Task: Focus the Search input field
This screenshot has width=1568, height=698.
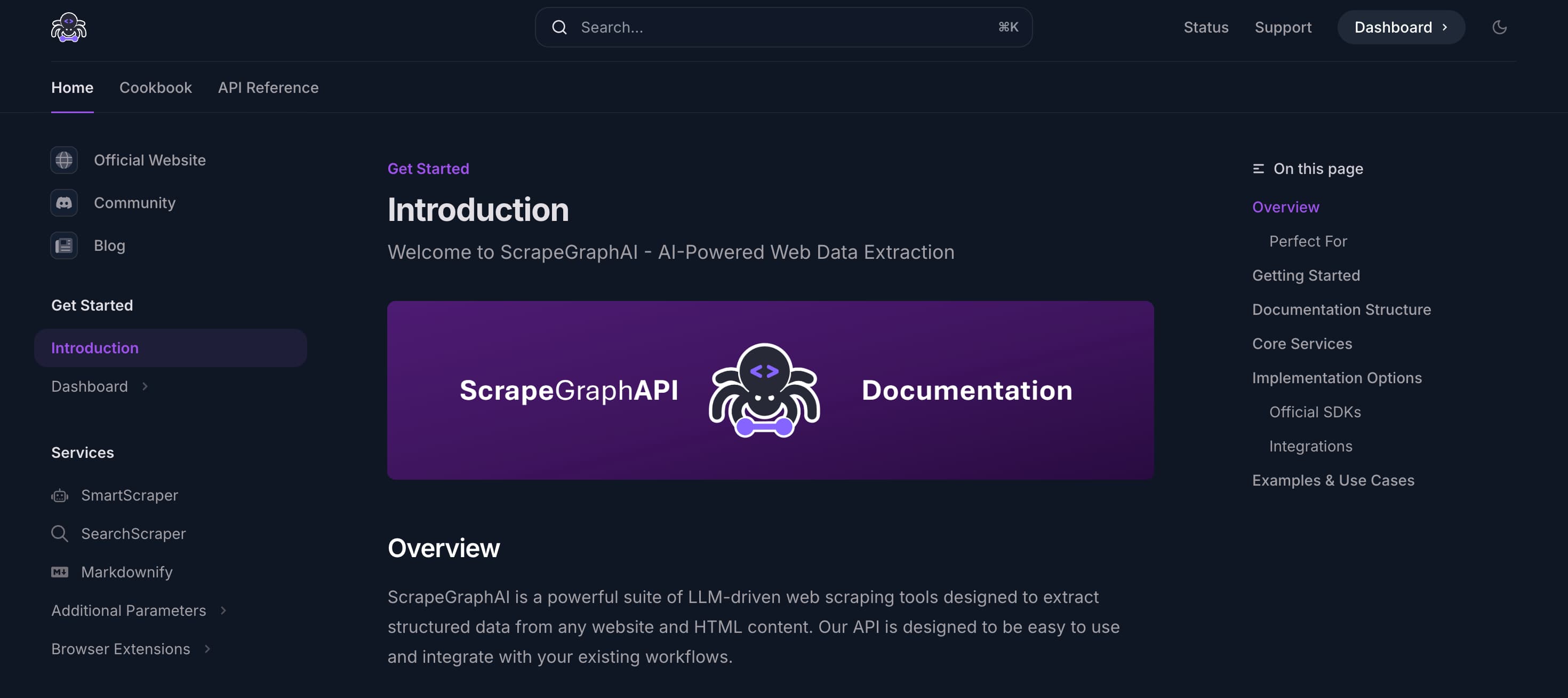Action: point(783,27)
